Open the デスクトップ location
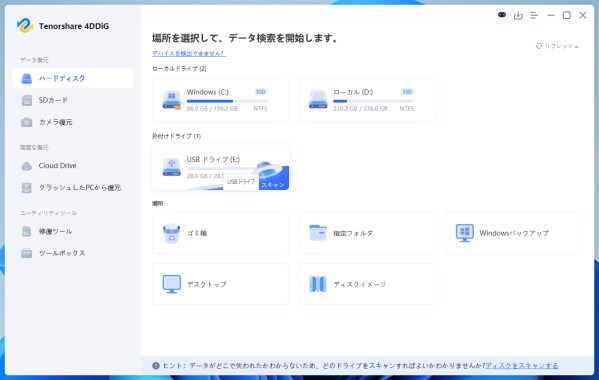This screenshot has width=599, height=380. point(220,284)
